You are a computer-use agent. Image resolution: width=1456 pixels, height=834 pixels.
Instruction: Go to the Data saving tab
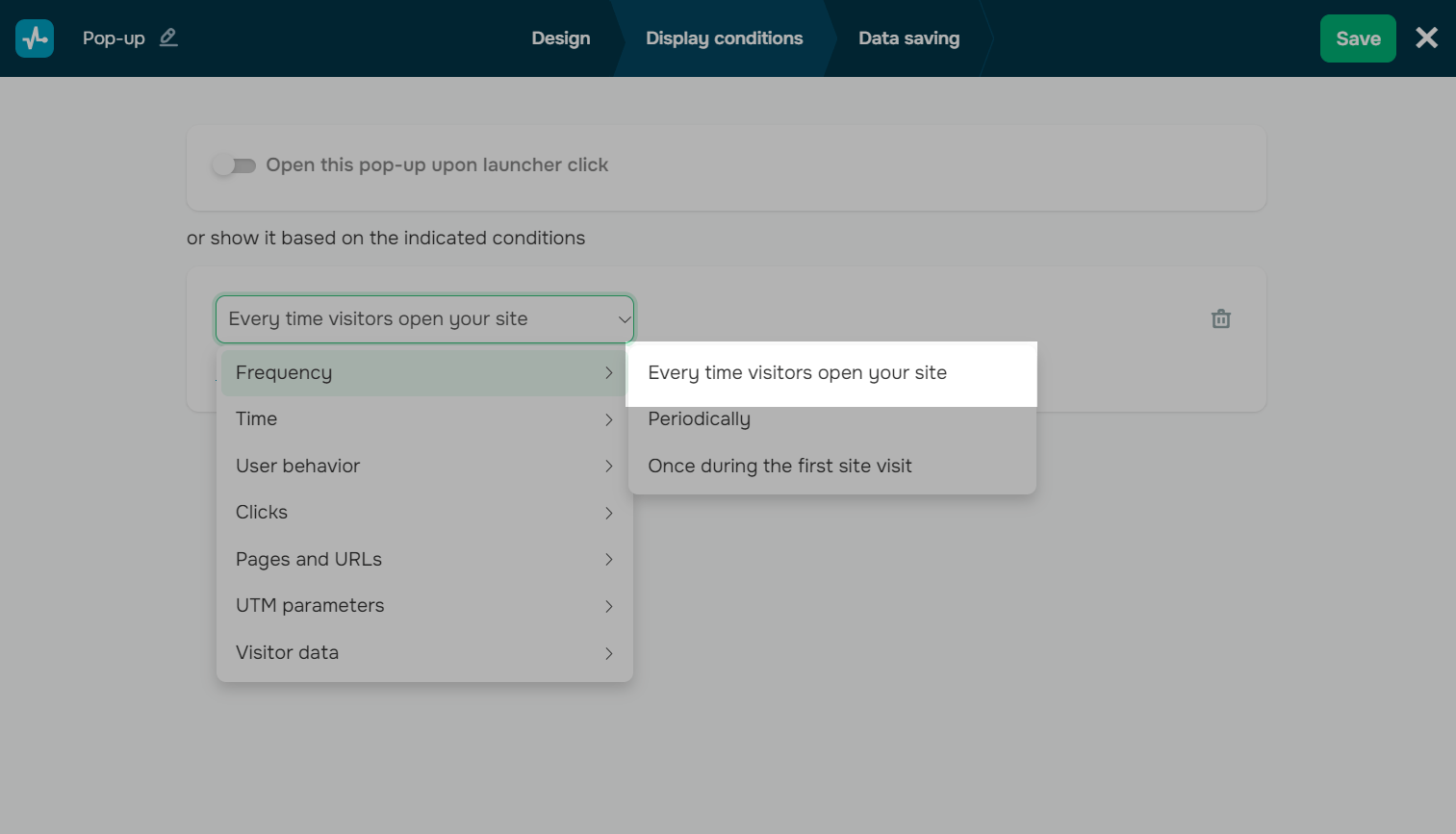point(908,38)
